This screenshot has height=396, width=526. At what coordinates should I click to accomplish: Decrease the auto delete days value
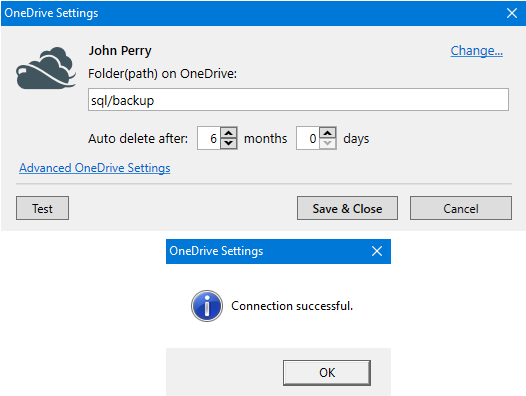point(328,143)
